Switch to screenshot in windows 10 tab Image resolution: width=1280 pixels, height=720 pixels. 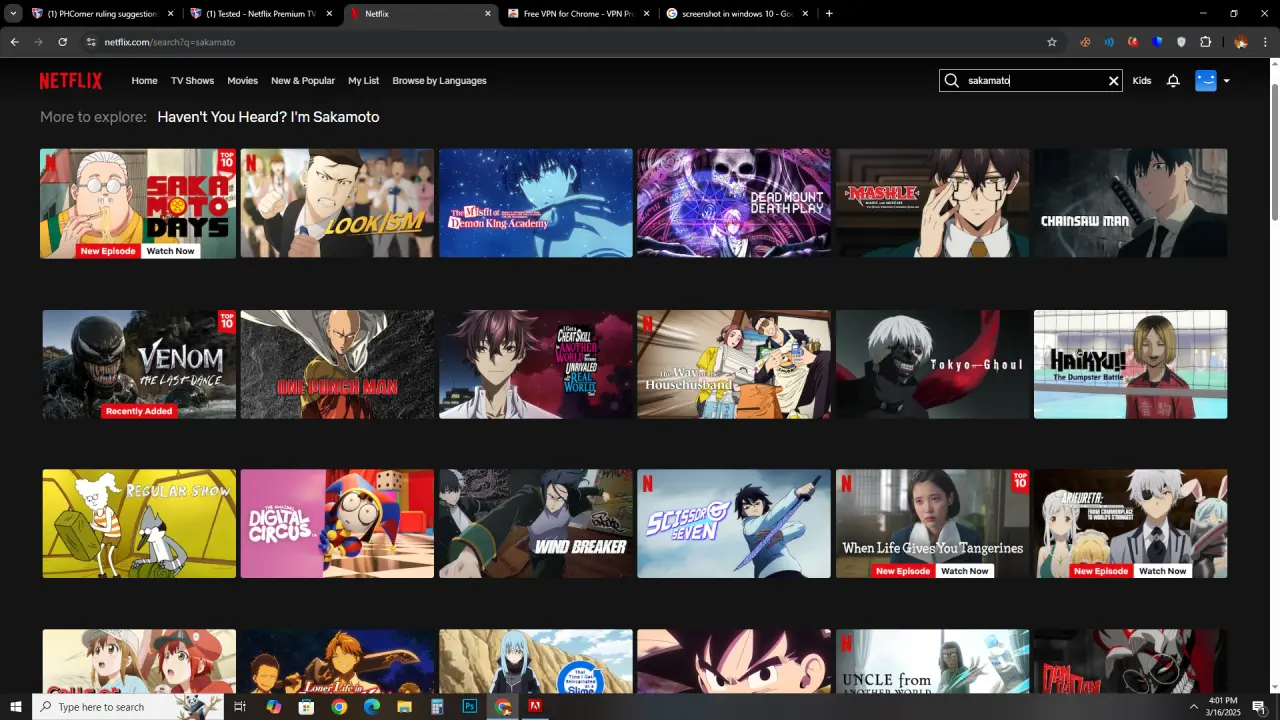(738, 14)
